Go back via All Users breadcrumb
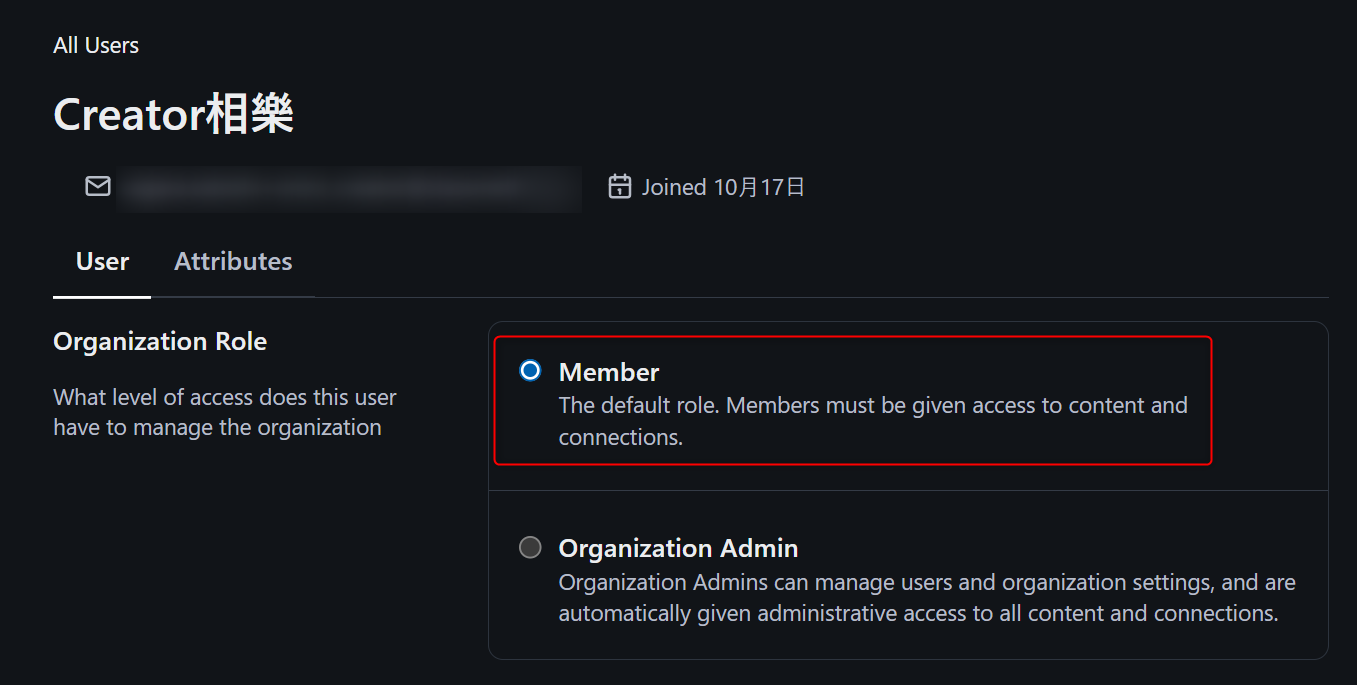 (x=96, y=46)
